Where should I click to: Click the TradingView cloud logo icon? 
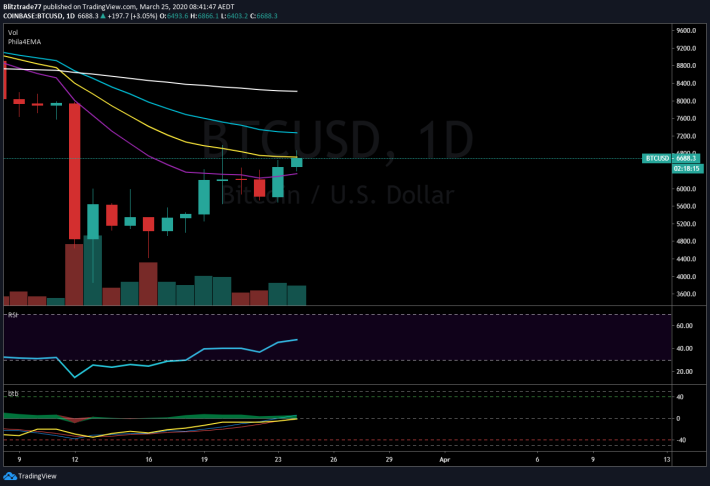[x=10, y=476]
